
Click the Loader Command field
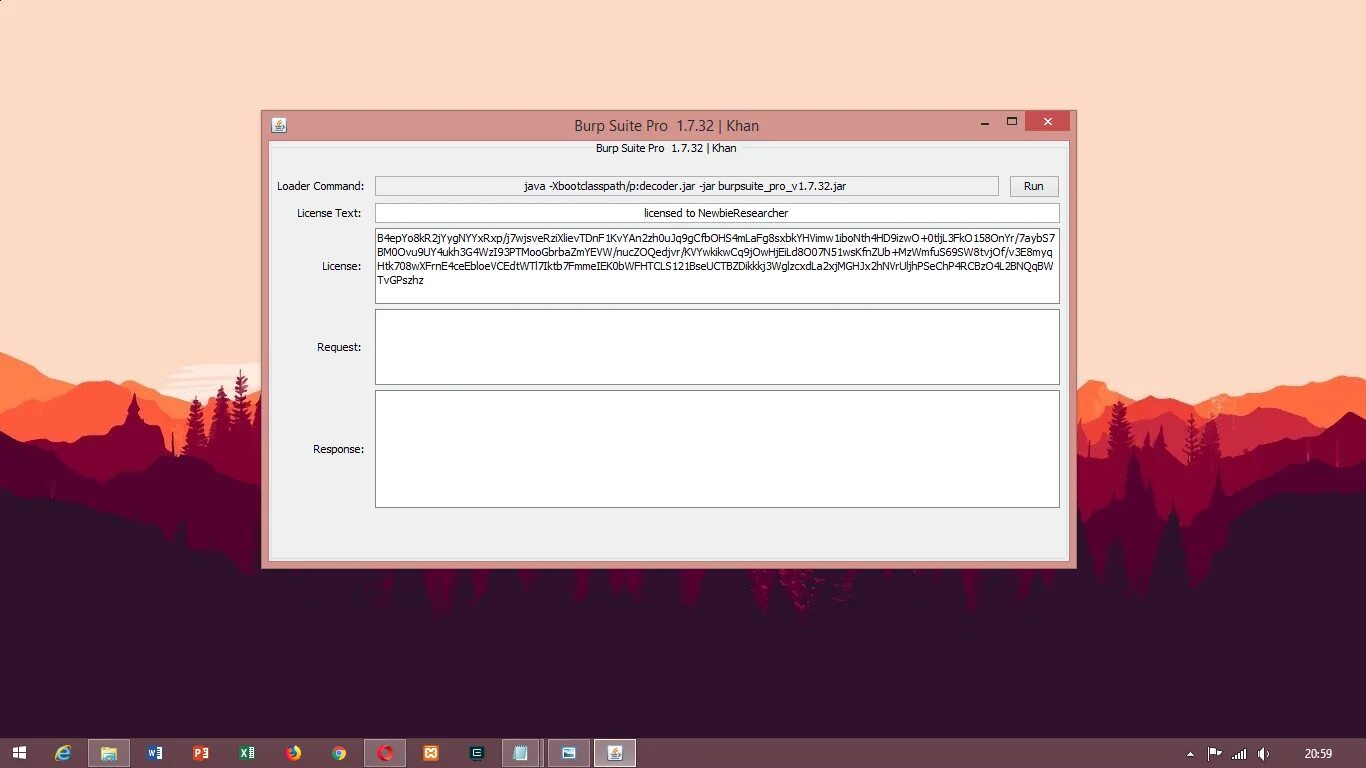pos(686,186)
